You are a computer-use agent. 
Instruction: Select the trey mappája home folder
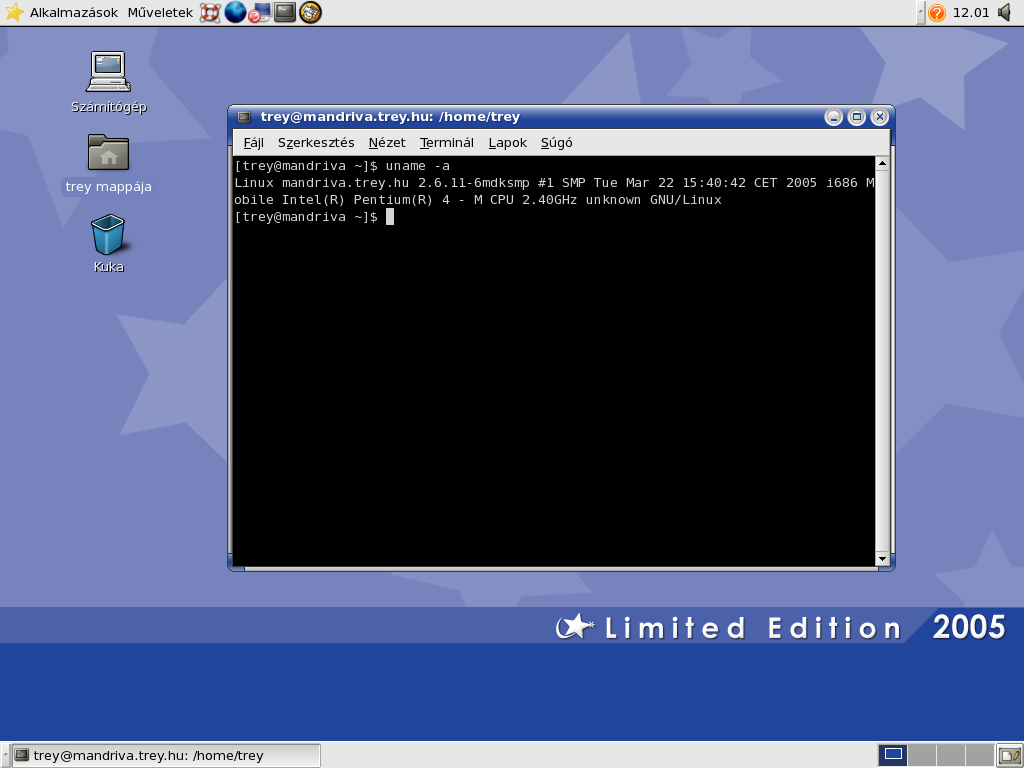coord(108,164)
